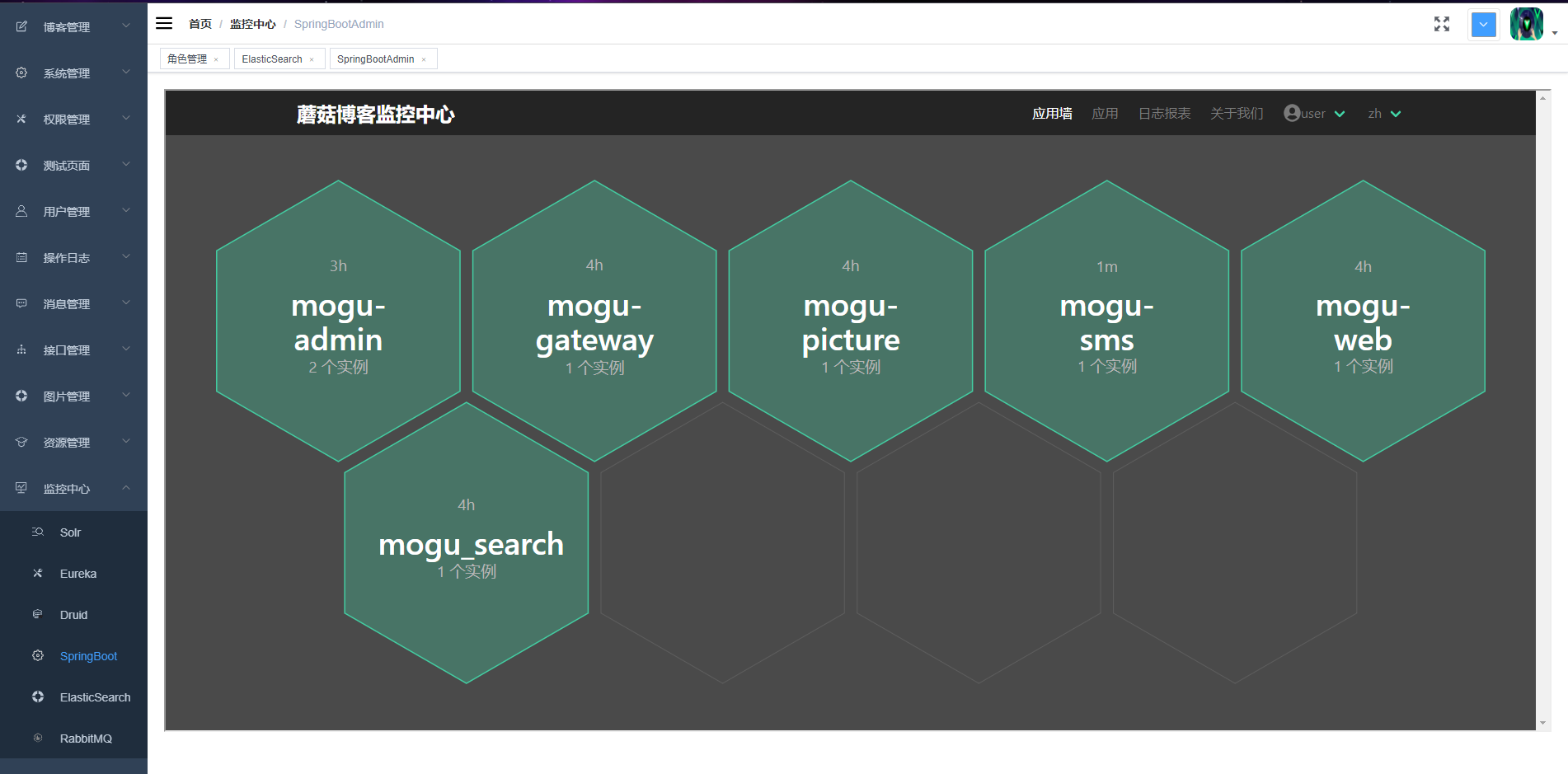Close the SpringBootAdmin tab
Viewport: 1568px width, 774px height.
tap(424, 59)
